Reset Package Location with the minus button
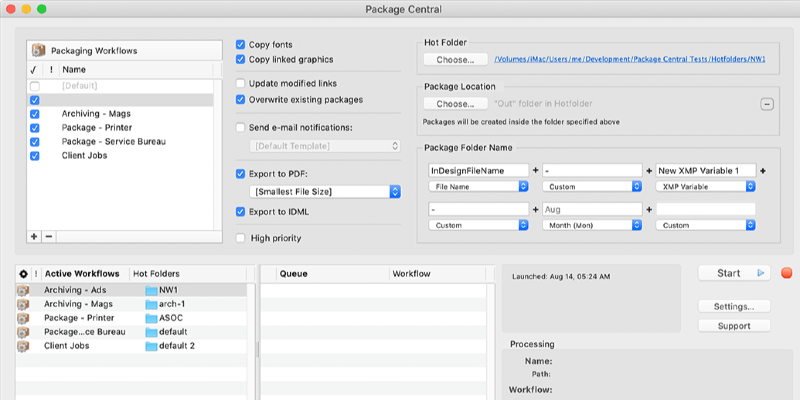Screen dimensions: 800x400 767,105
